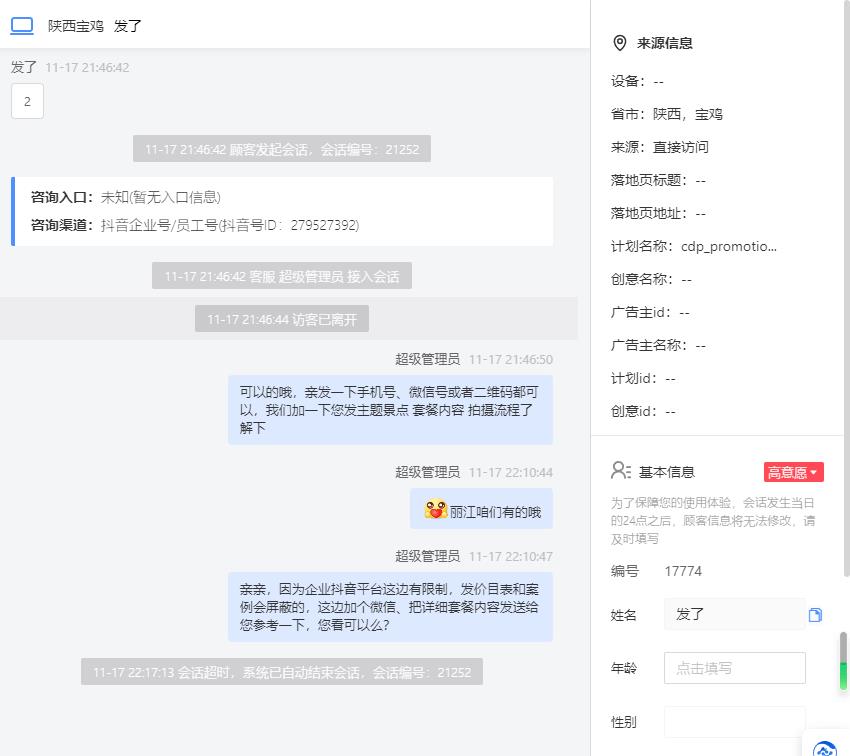This screenshot has width=850, height=756.
Task: Click the notice text about 24点之后 editing limit
Action: [713, 520]
